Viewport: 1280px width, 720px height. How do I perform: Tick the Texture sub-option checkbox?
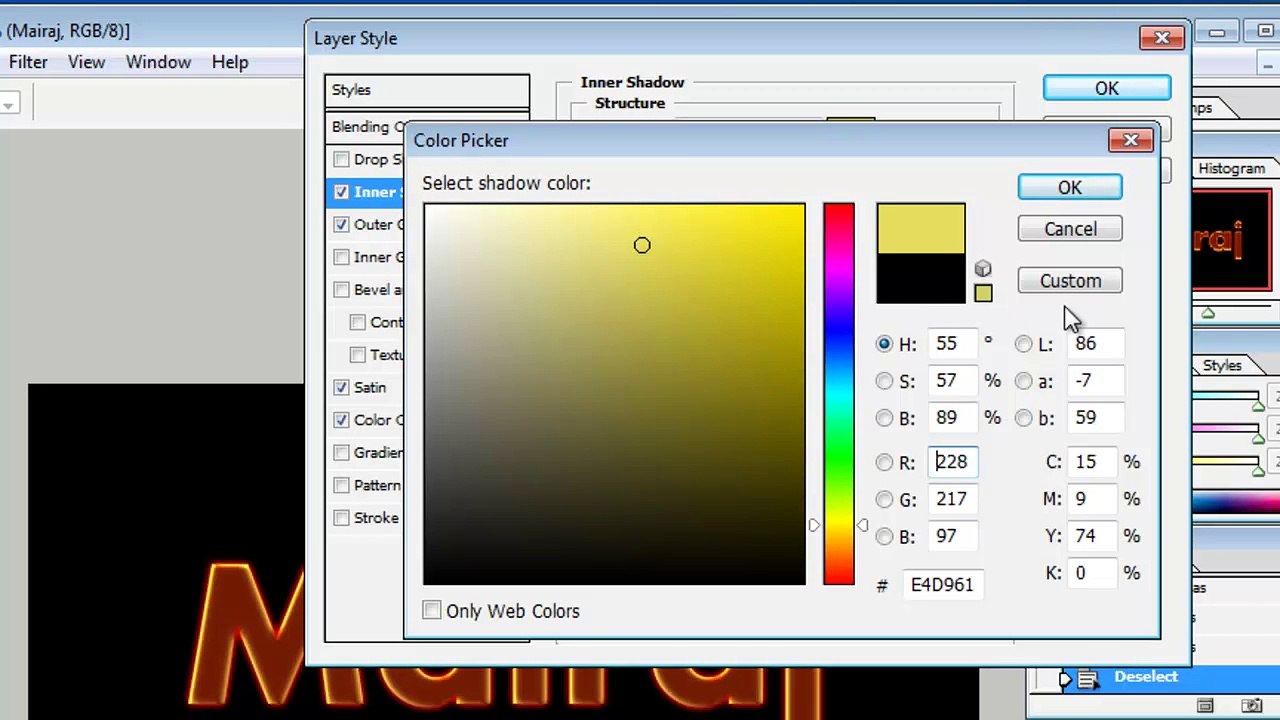tap(358, 355)
